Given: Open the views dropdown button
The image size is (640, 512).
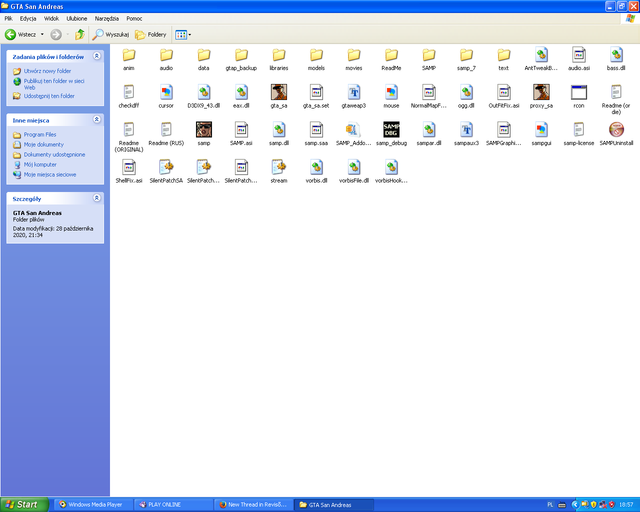Looking at the screenshot, I should point(183,35).
